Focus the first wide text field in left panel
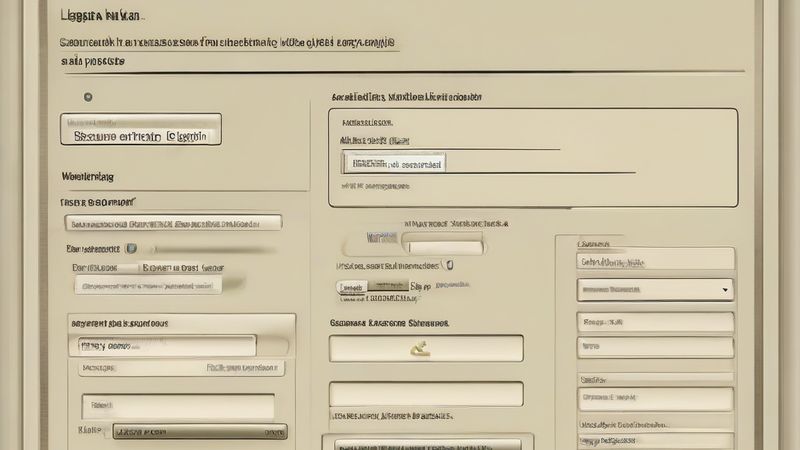The width and height of the screenshot is (800, 450). 172,223
